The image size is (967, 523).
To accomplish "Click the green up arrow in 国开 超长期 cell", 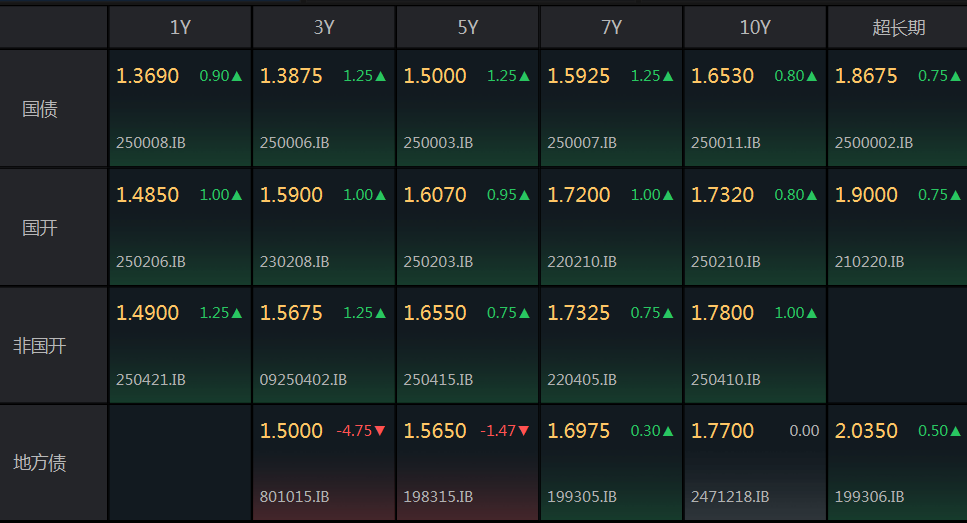I will point(955,195).
